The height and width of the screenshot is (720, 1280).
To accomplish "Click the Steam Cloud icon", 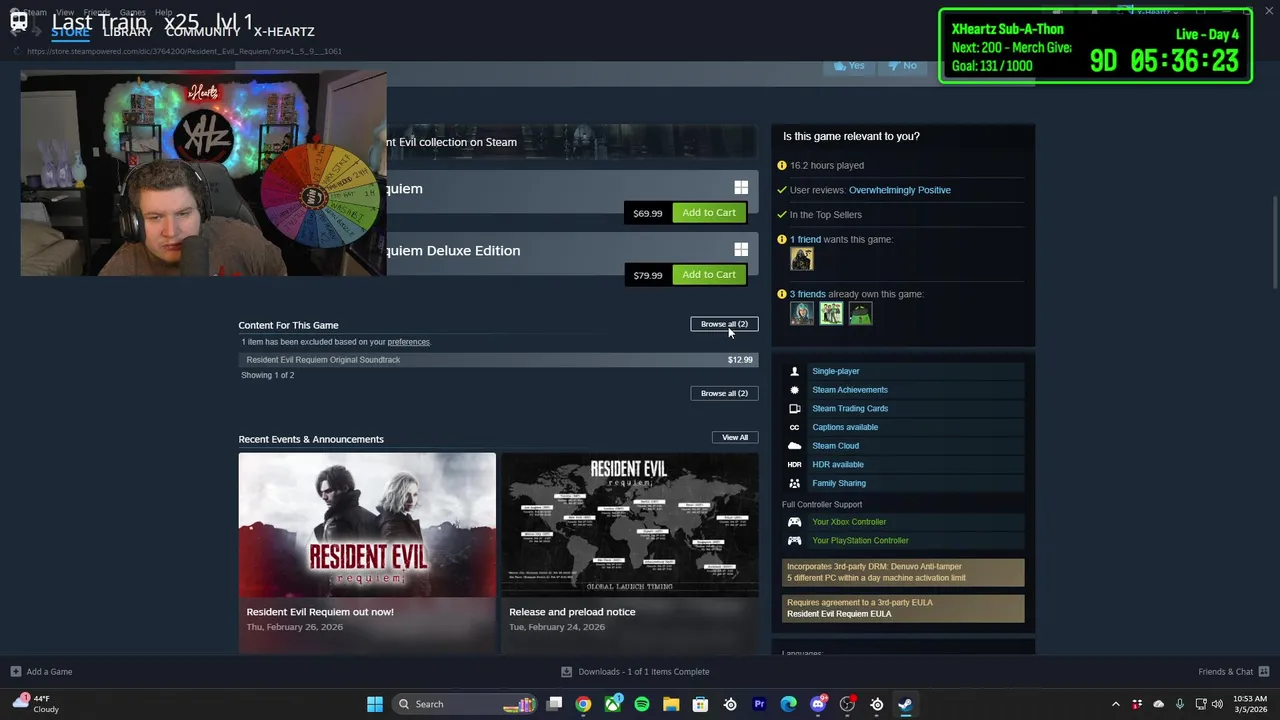I will [x=795, y=446].
